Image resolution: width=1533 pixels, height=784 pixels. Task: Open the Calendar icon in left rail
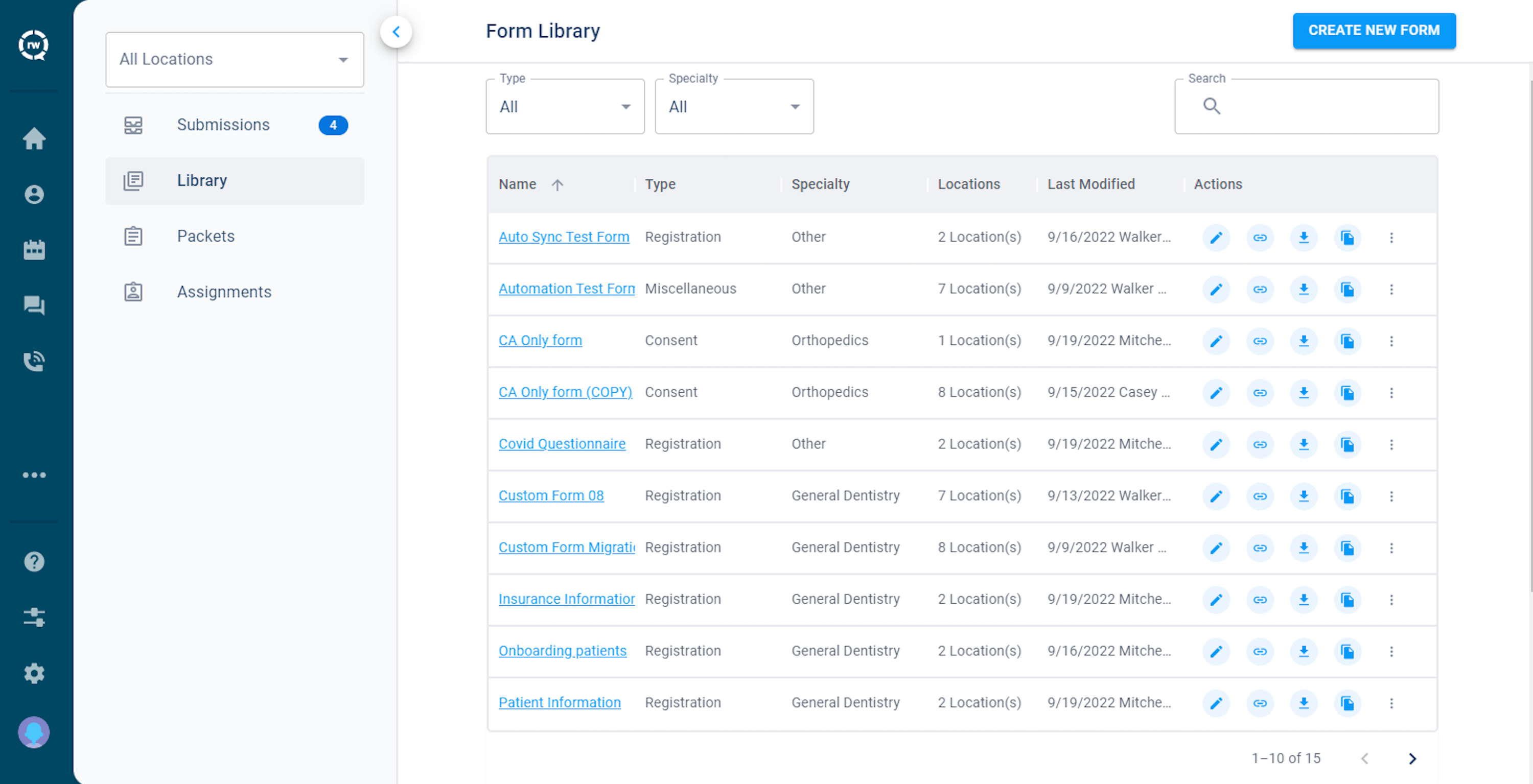pyautogui.click(x=34, y=250)
